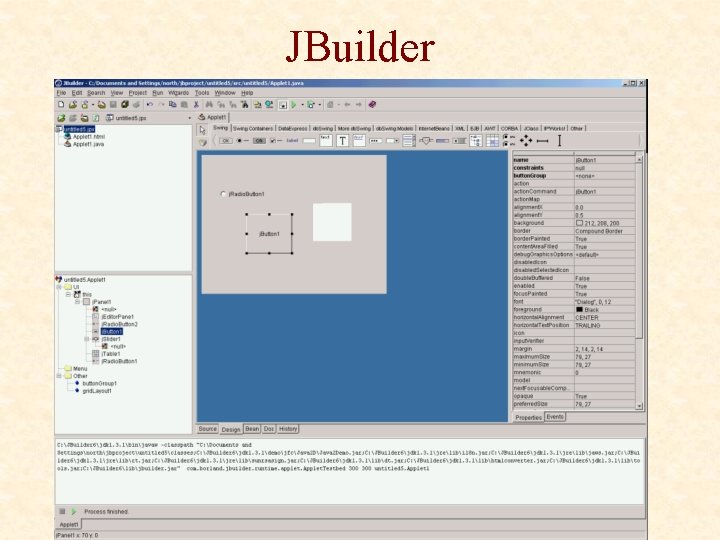Click the Refresh project icon in project toolbar
This screenshot has height=540, width=720.
pyautogui.click(x=96, y=118)
